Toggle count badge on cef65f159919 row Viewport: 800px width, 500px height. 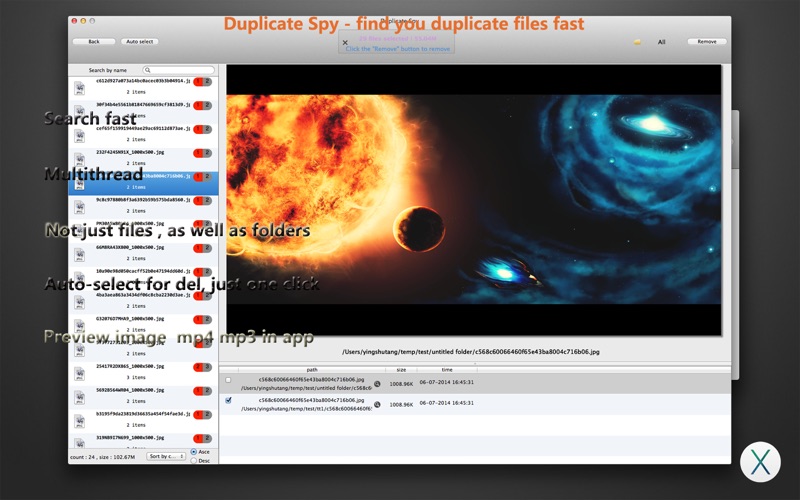pos(203,129)
